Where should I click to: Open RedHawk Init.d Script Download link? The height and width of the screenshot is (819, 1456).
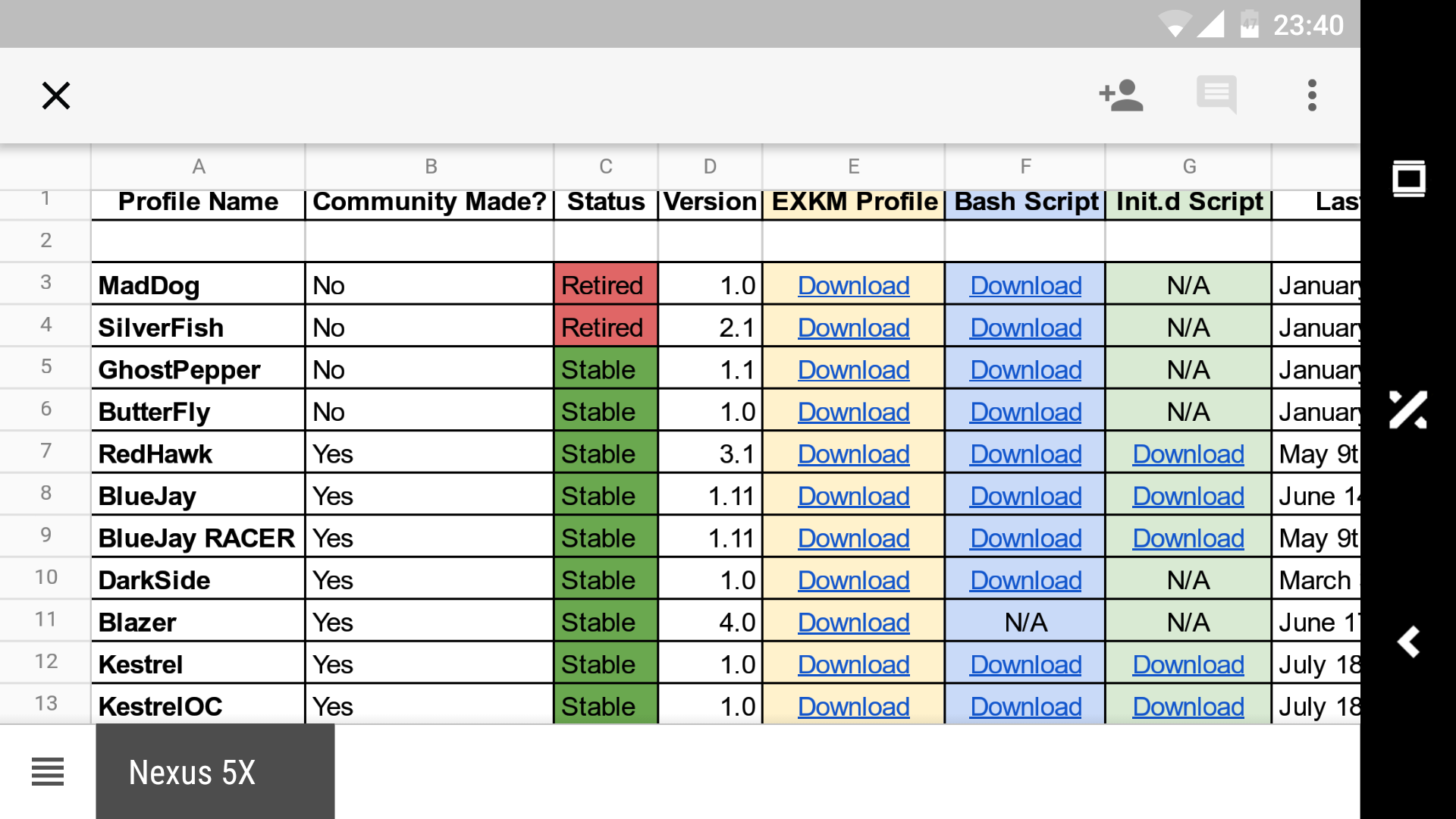click(x=1188, y=454)
